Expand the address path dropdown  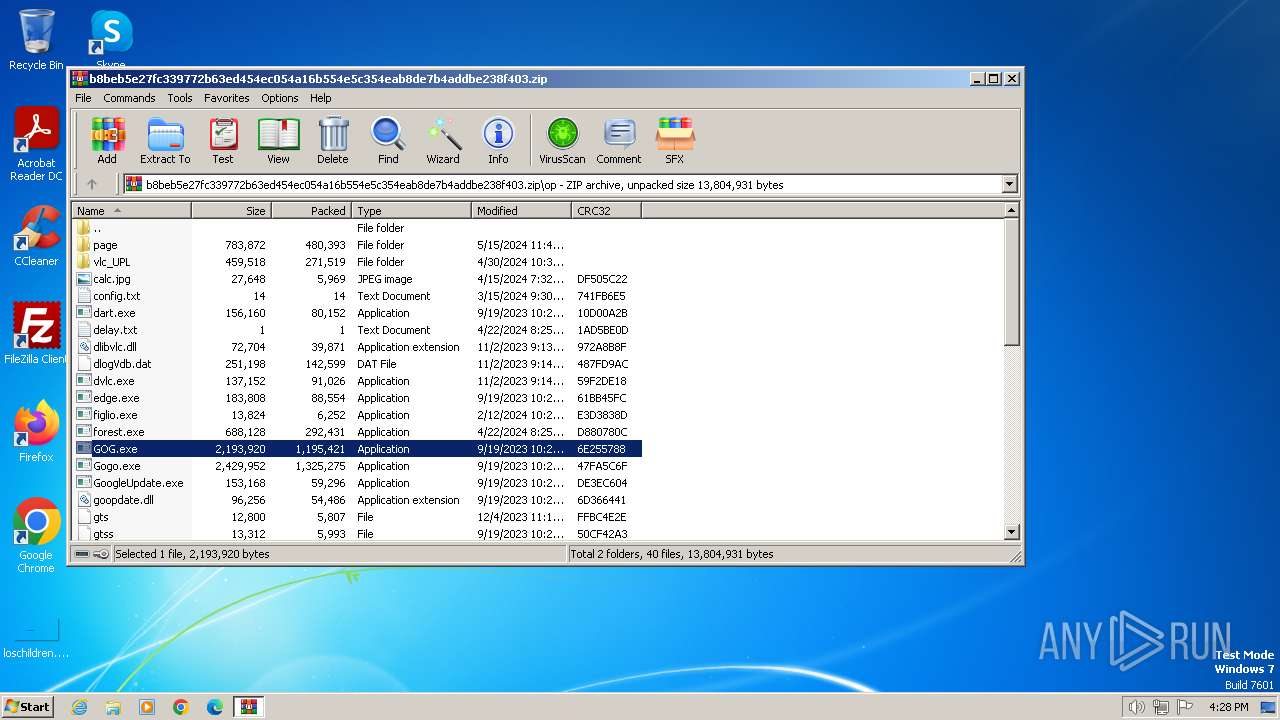point(1009,184)
